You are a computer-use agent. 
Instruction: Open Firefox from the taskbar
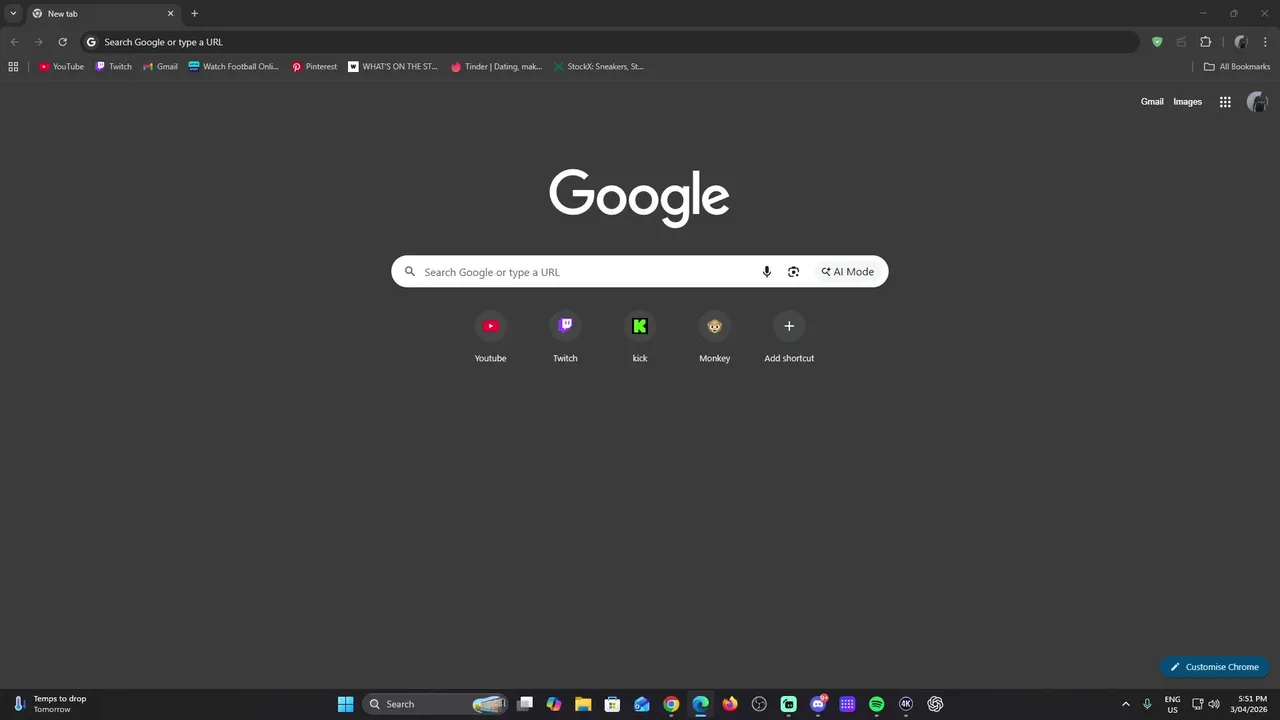tap(730, 704)
